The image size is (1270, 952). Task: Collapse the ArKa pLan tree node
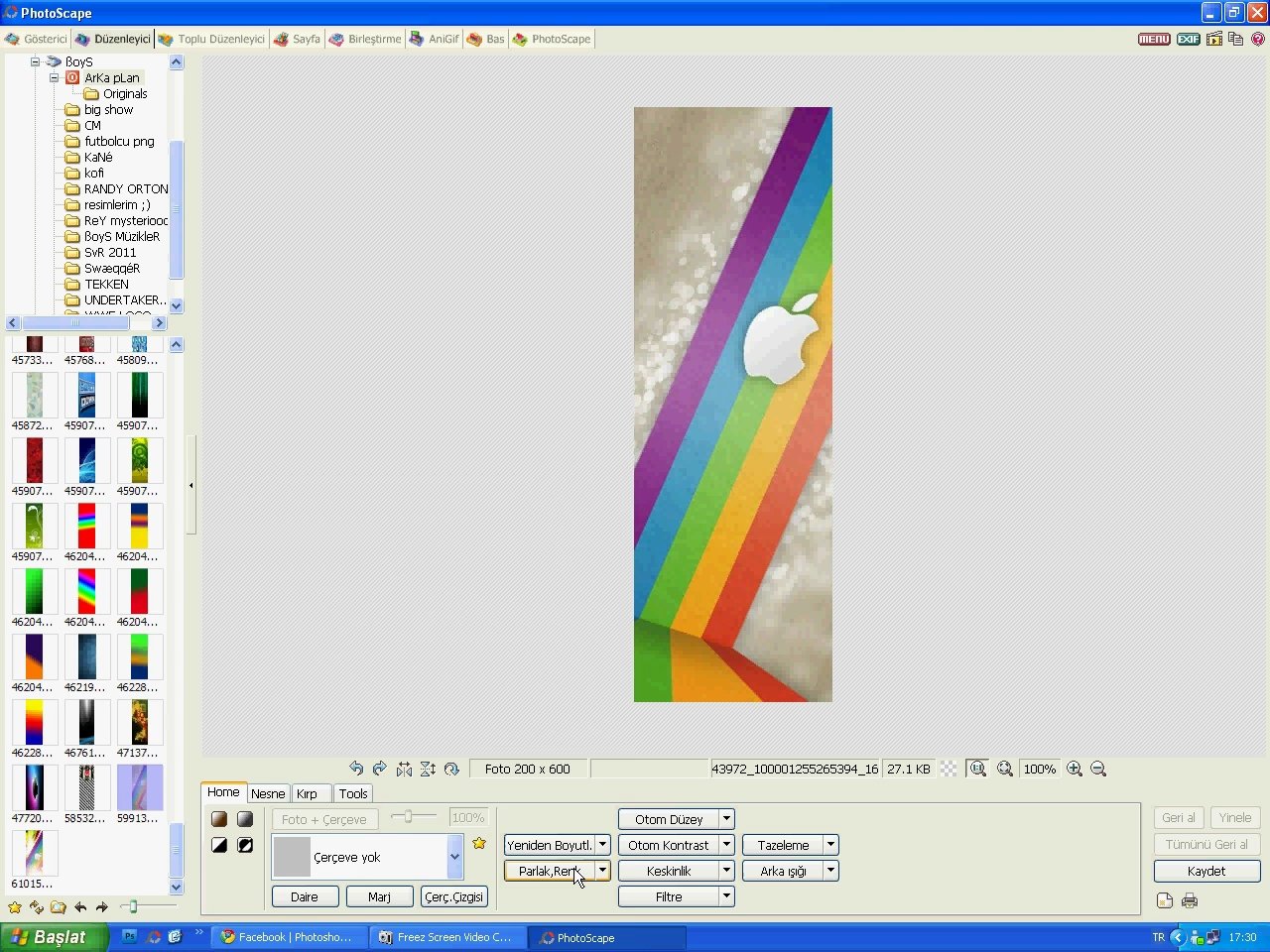[55, 77]
